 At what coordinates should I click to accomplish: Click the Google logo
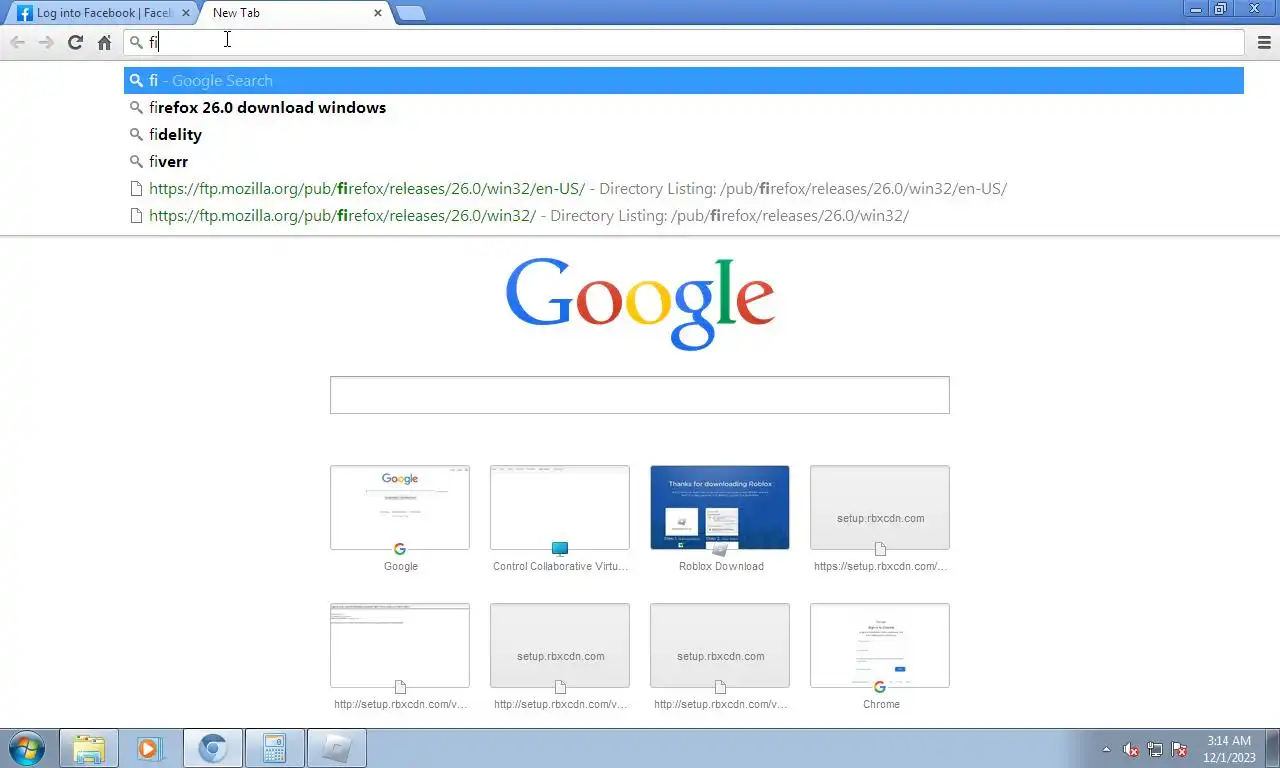[640, 304]
